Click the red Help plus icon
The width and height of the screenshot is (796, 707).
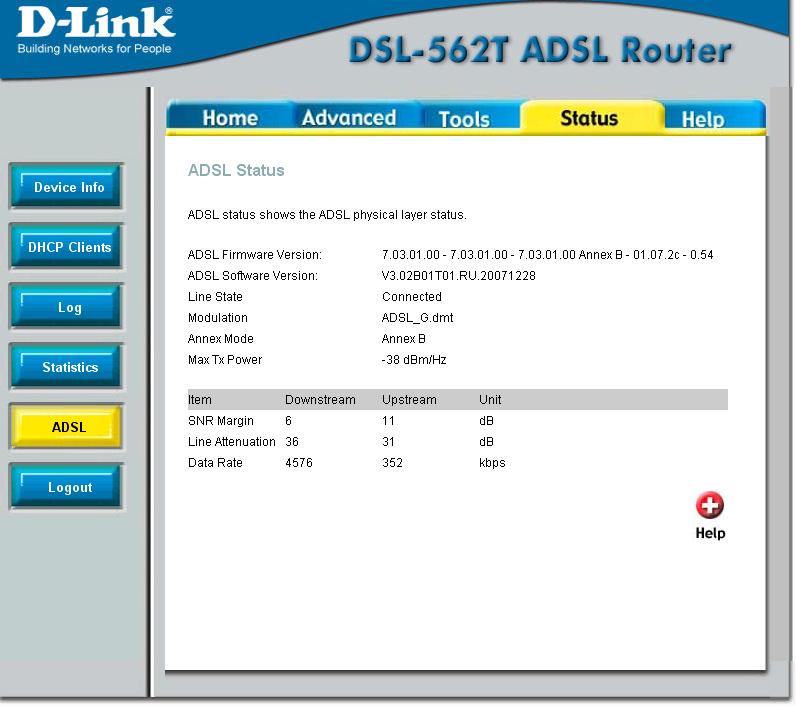[x=709, y=505]
